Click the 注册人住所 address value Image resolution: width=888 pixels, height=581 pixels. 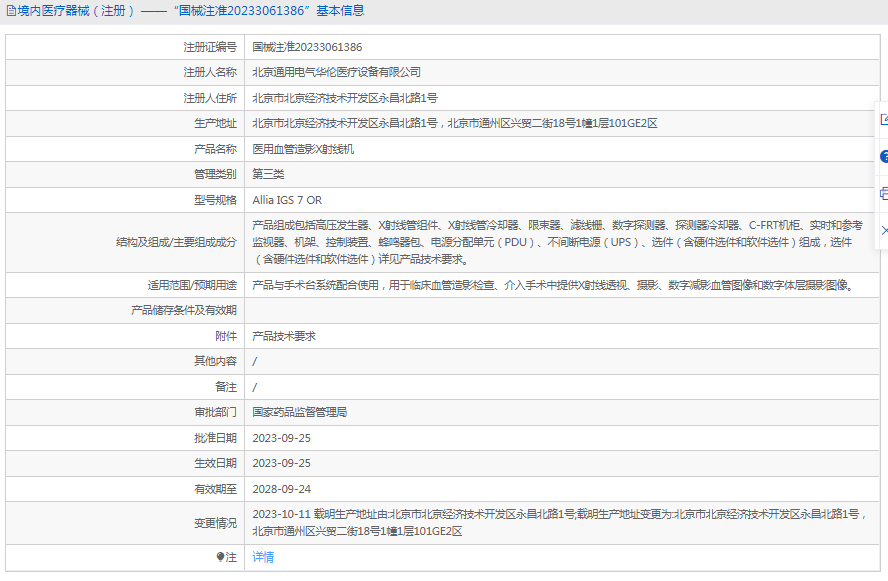coord(345,98)
